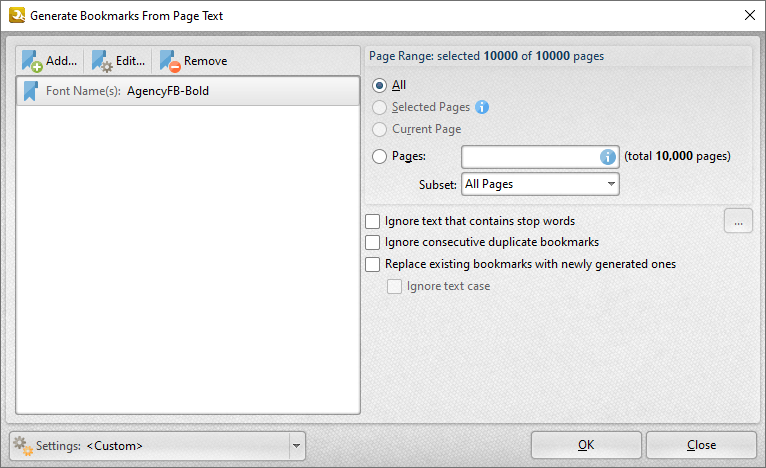Click the Add bookmark rule button
Viewport: 766px width, 468px height.
[49, 61]
